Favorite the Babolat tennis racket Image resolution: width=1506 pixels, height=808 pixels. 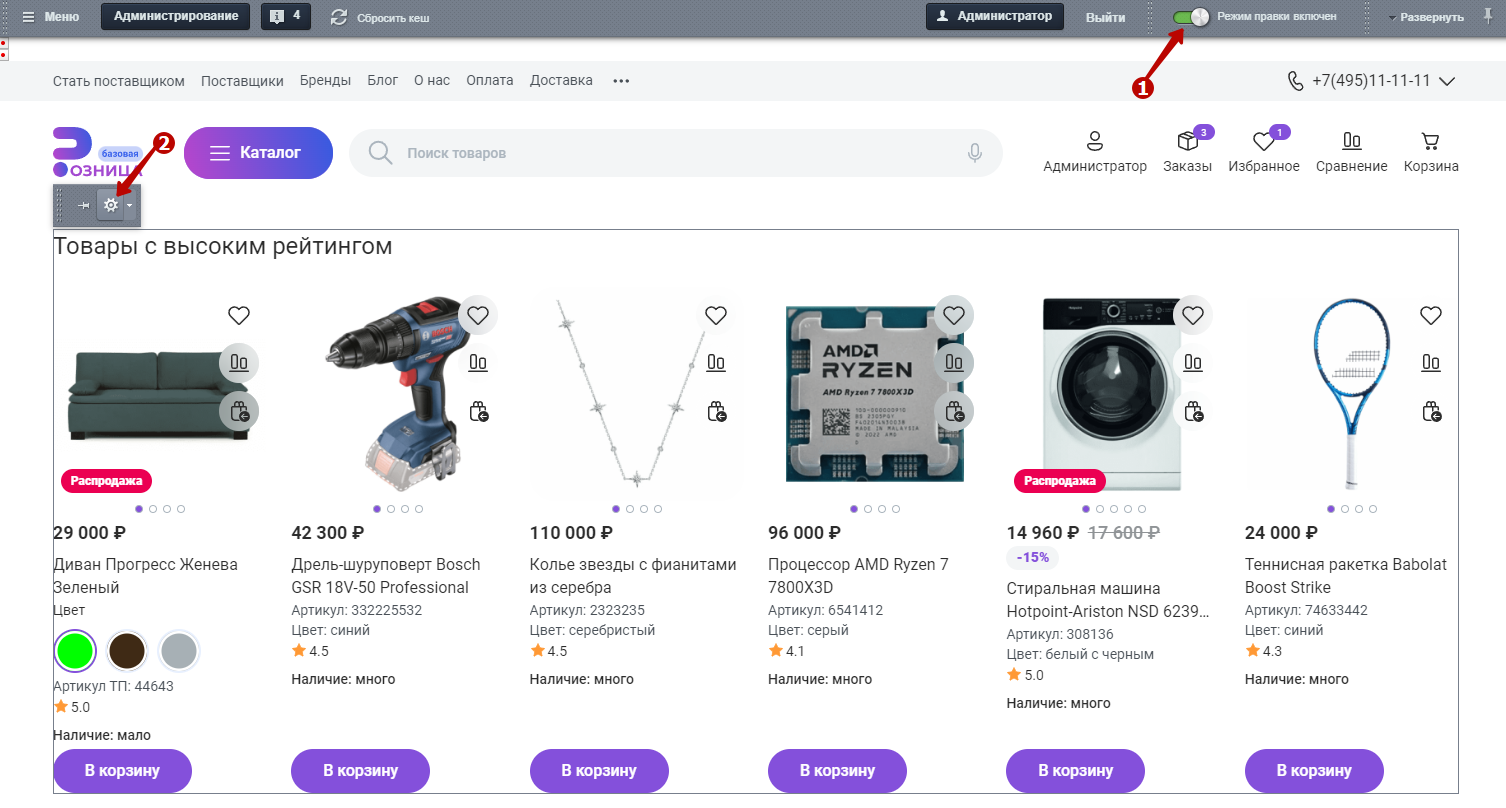[1431, 315]
